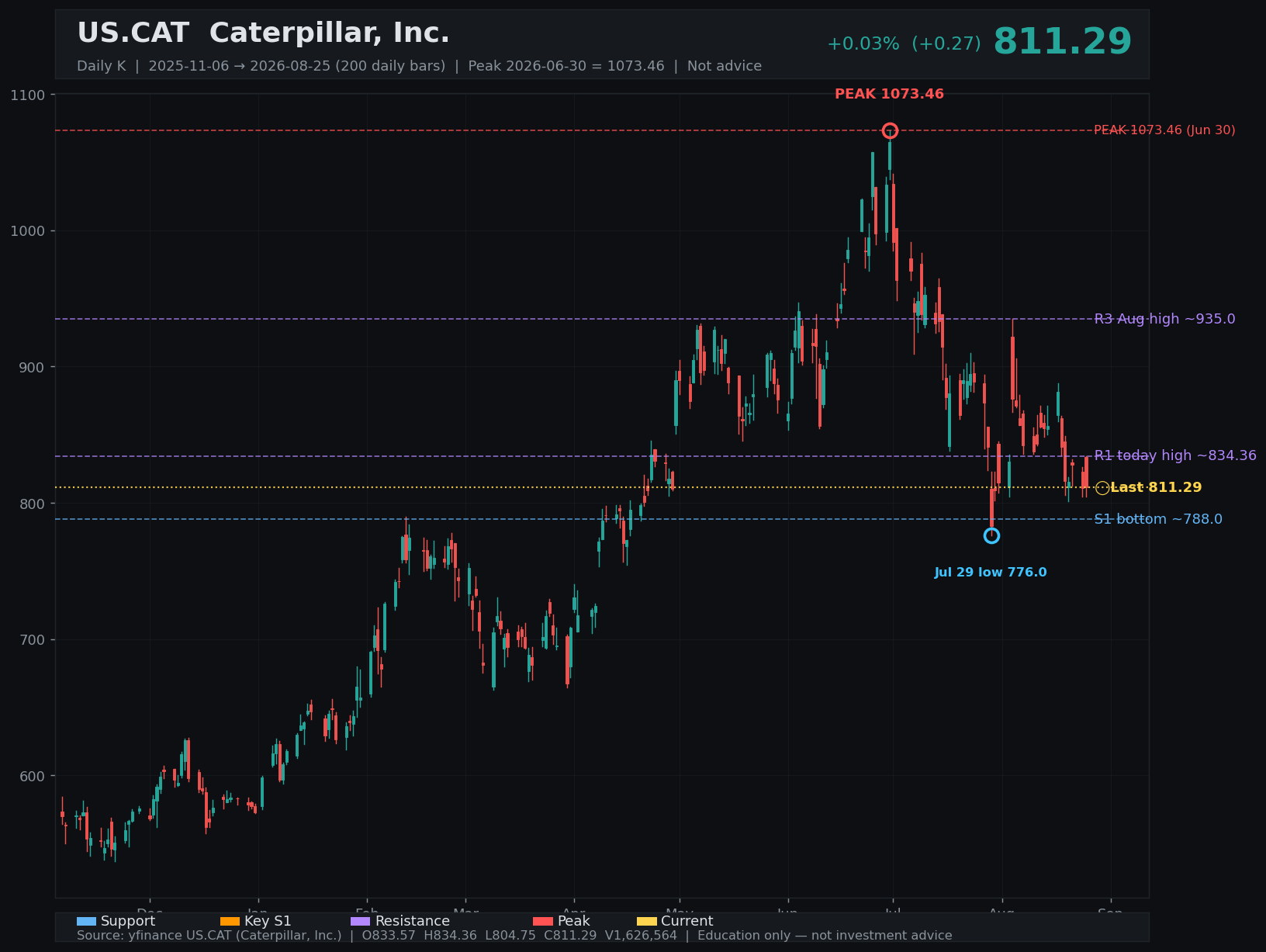Click the 'Key S1' legend text
Screen dimensions: 1266x952
268,921
